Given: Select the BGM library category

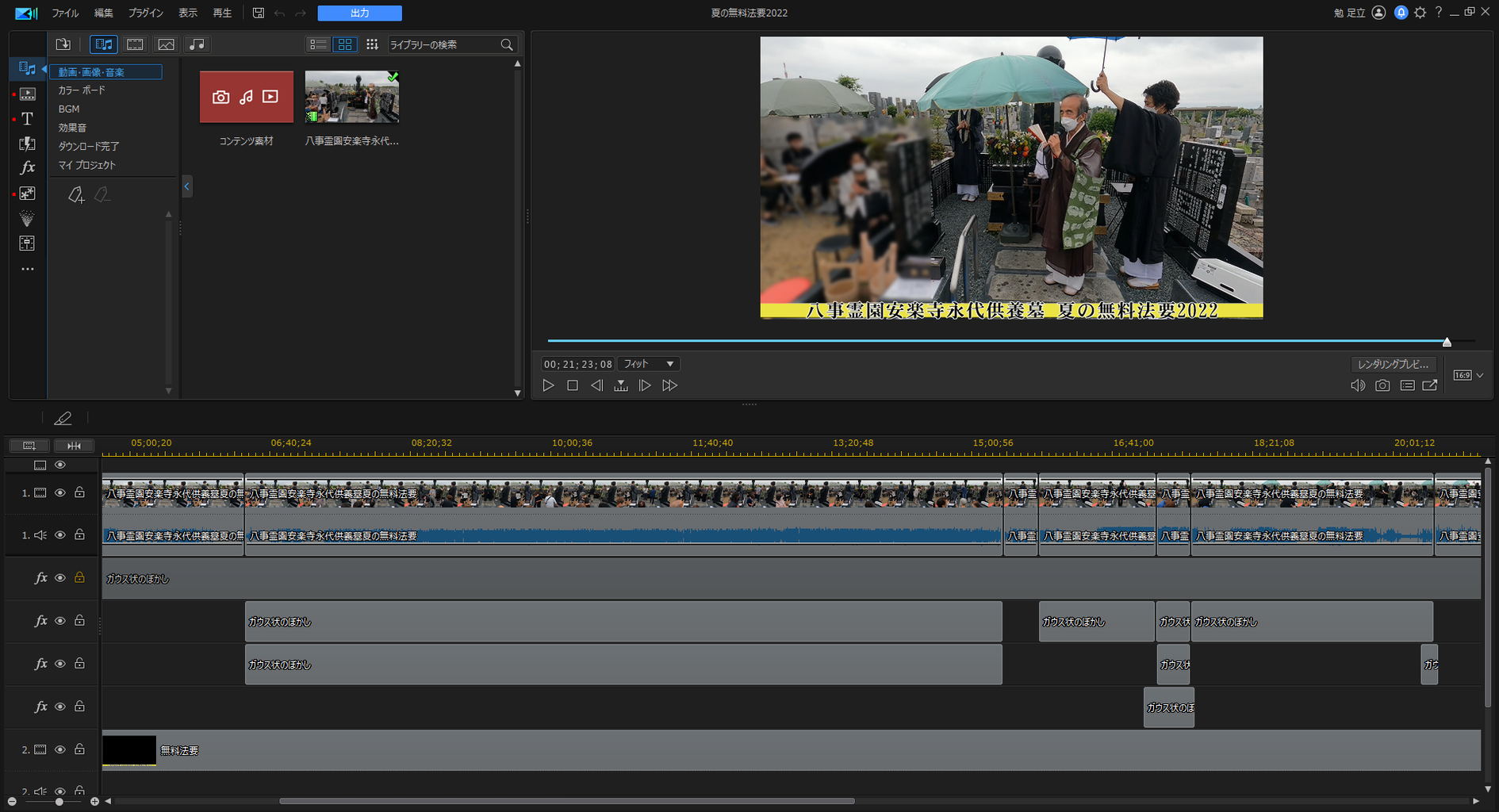Looking at the screenshot, I should [69, 109].
